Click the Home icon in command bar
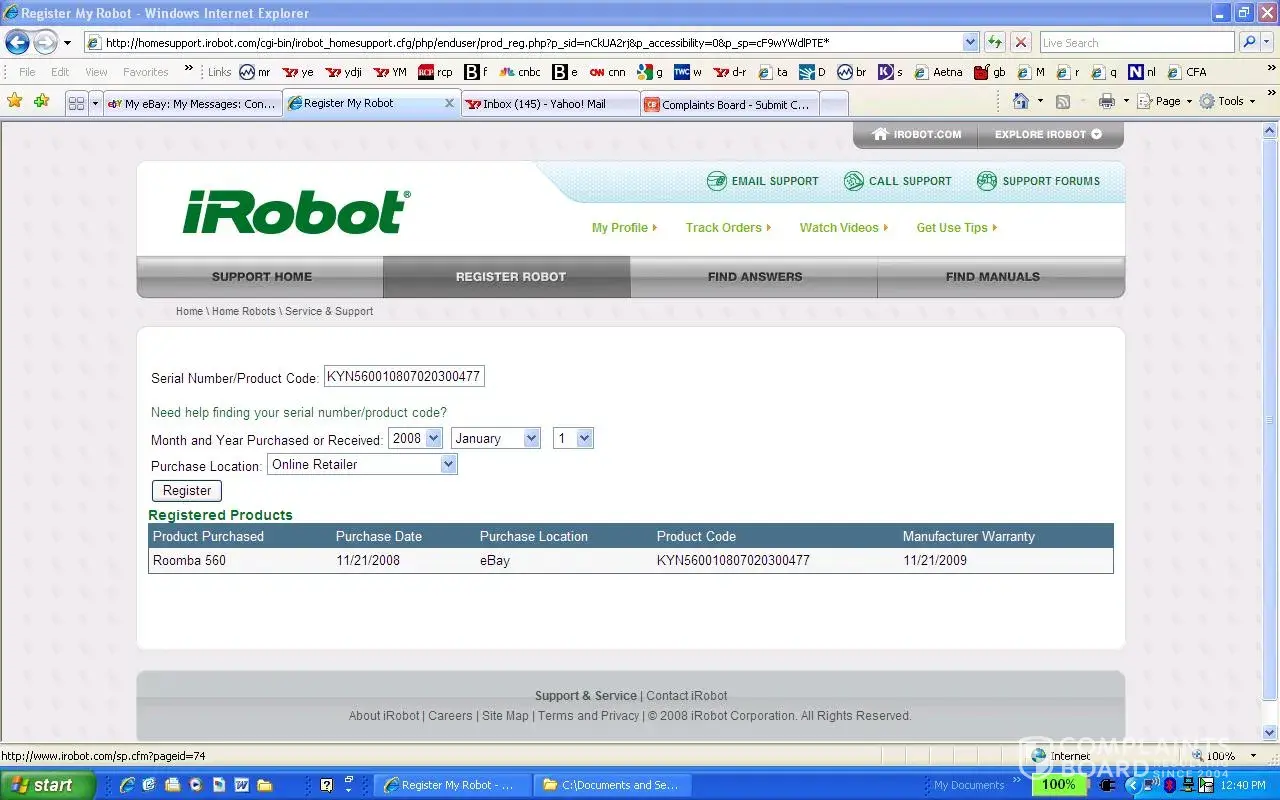 coord(1021,101)
